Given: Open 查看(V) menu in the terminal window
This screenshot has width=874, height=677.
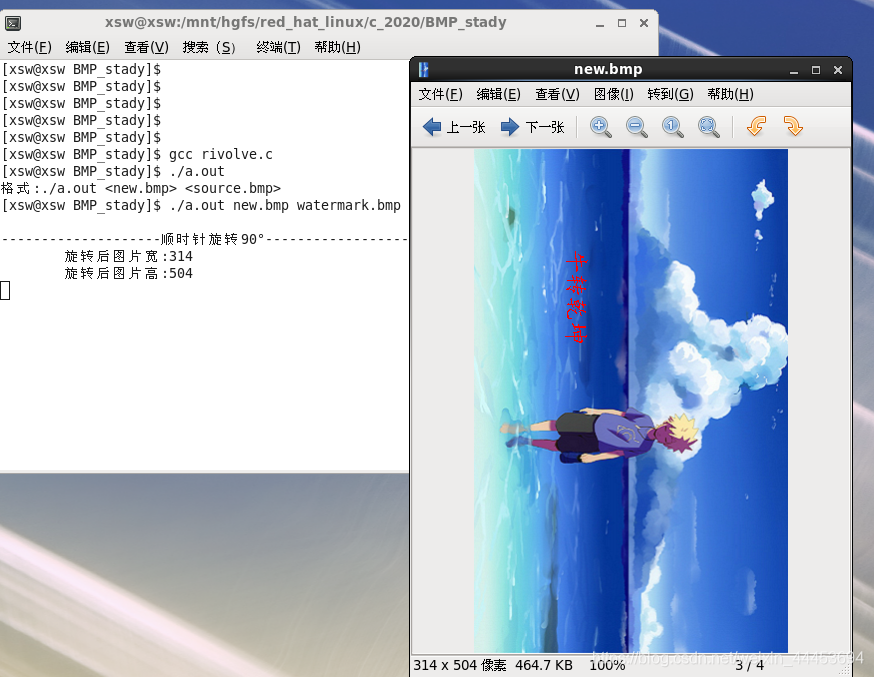Looking at the screenshot, I should pos(146,47).
